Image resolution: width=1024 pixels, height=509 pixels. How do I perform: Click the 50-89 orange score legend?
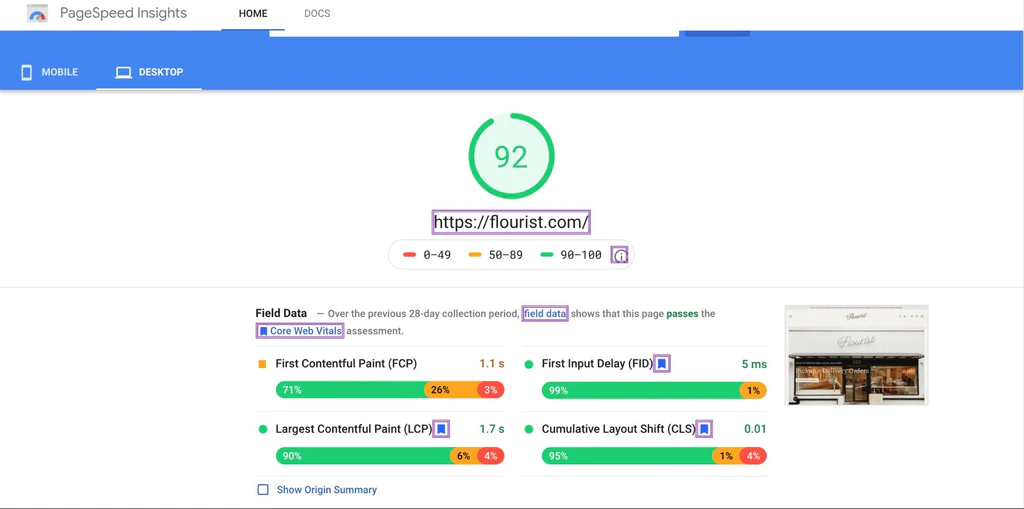coord(496,255)
